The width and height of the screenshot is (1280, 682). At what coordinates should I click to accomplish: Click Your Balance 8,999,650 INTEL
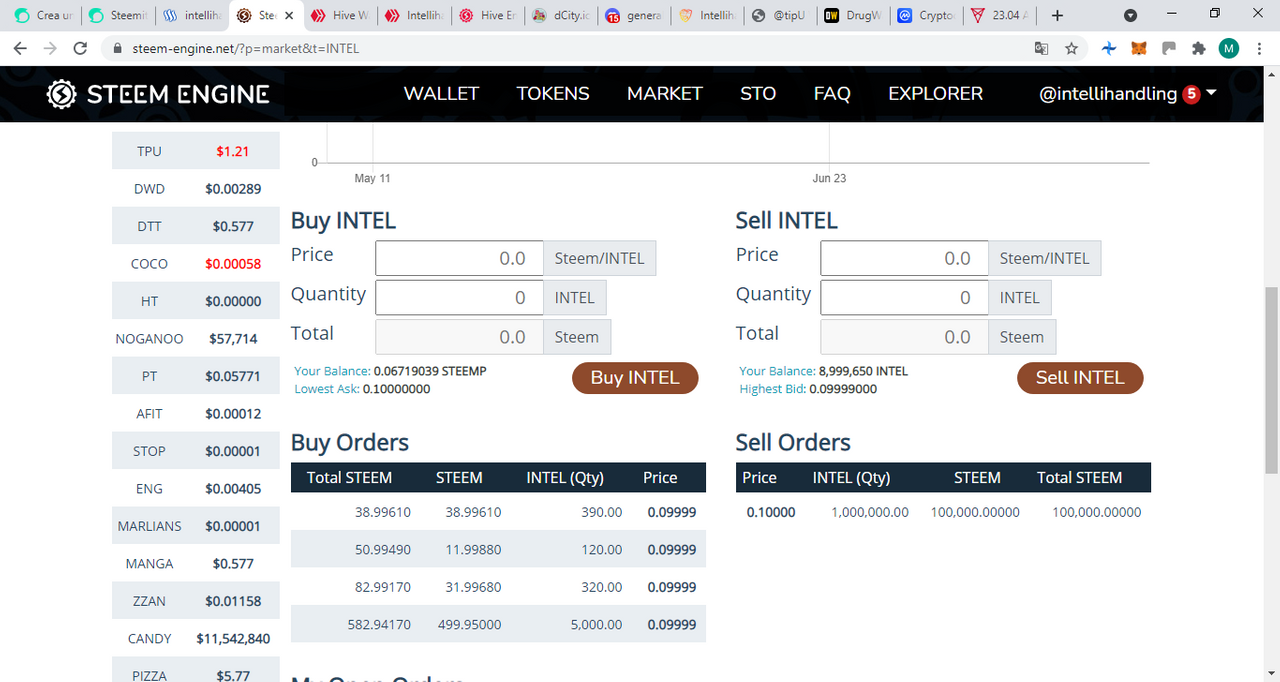tap(863, 371)
